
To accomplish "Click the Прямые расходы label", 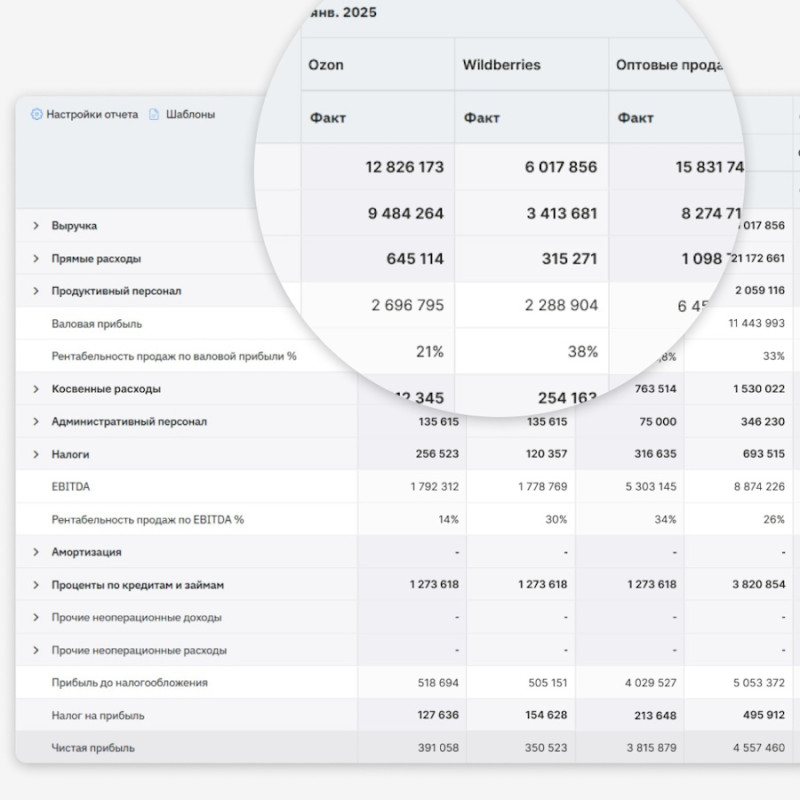I will pyautogui.click(x=96, y=258).
